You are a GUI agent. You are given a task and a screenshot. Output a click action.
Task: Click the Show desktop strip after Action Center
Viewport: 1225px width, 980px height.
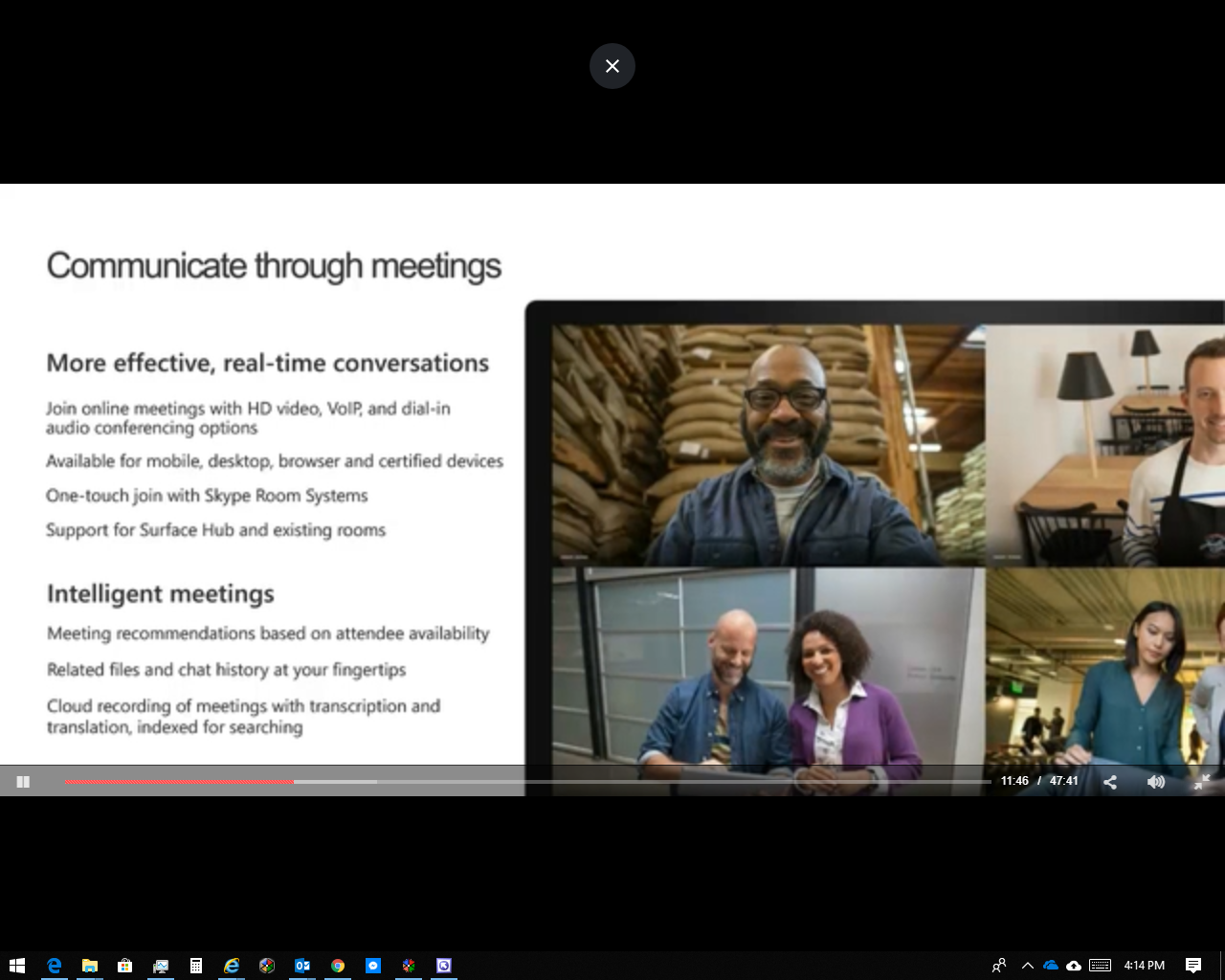coord(1222,966)
